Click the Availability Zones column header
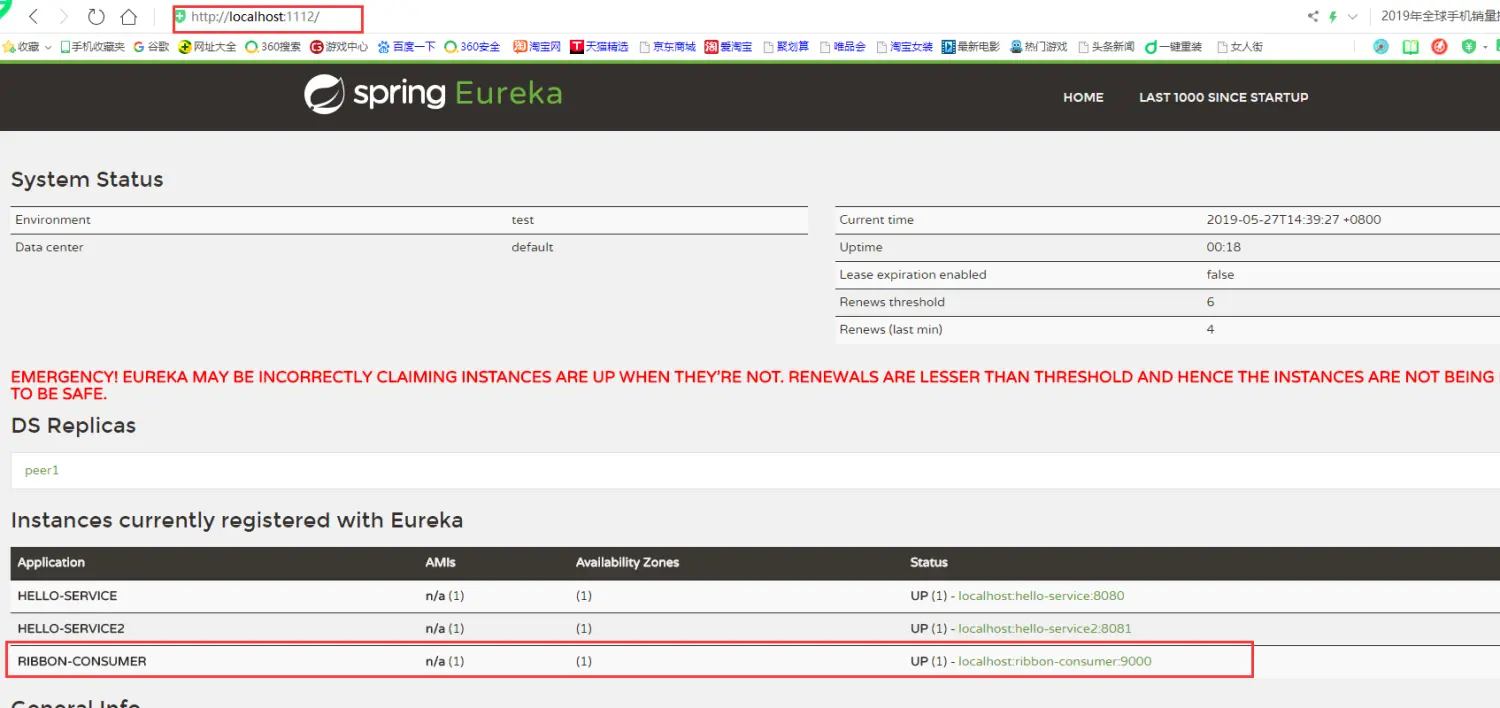1500x708 pixels. (x=627, y=562)
